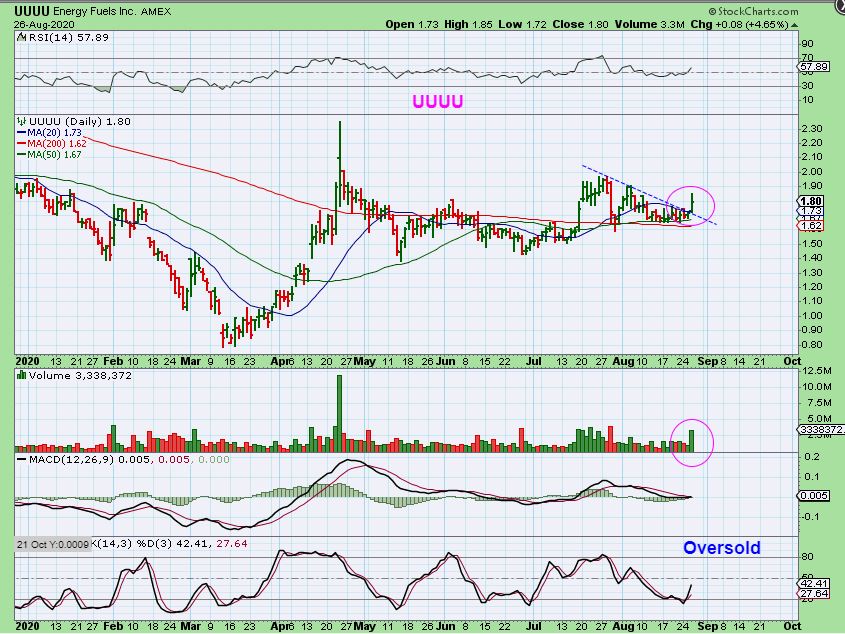Click the UUUU (Daily) 1.80 legend label
845x634 pixels.
pyautogui.click(x=79, y=121)
